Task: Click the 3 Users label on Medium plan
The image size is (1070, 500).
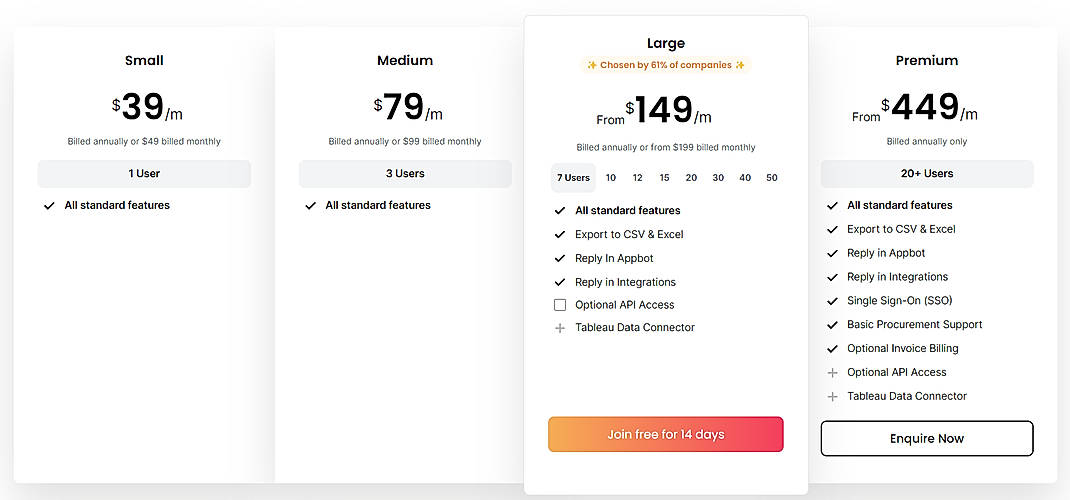Action: (405, 174)
